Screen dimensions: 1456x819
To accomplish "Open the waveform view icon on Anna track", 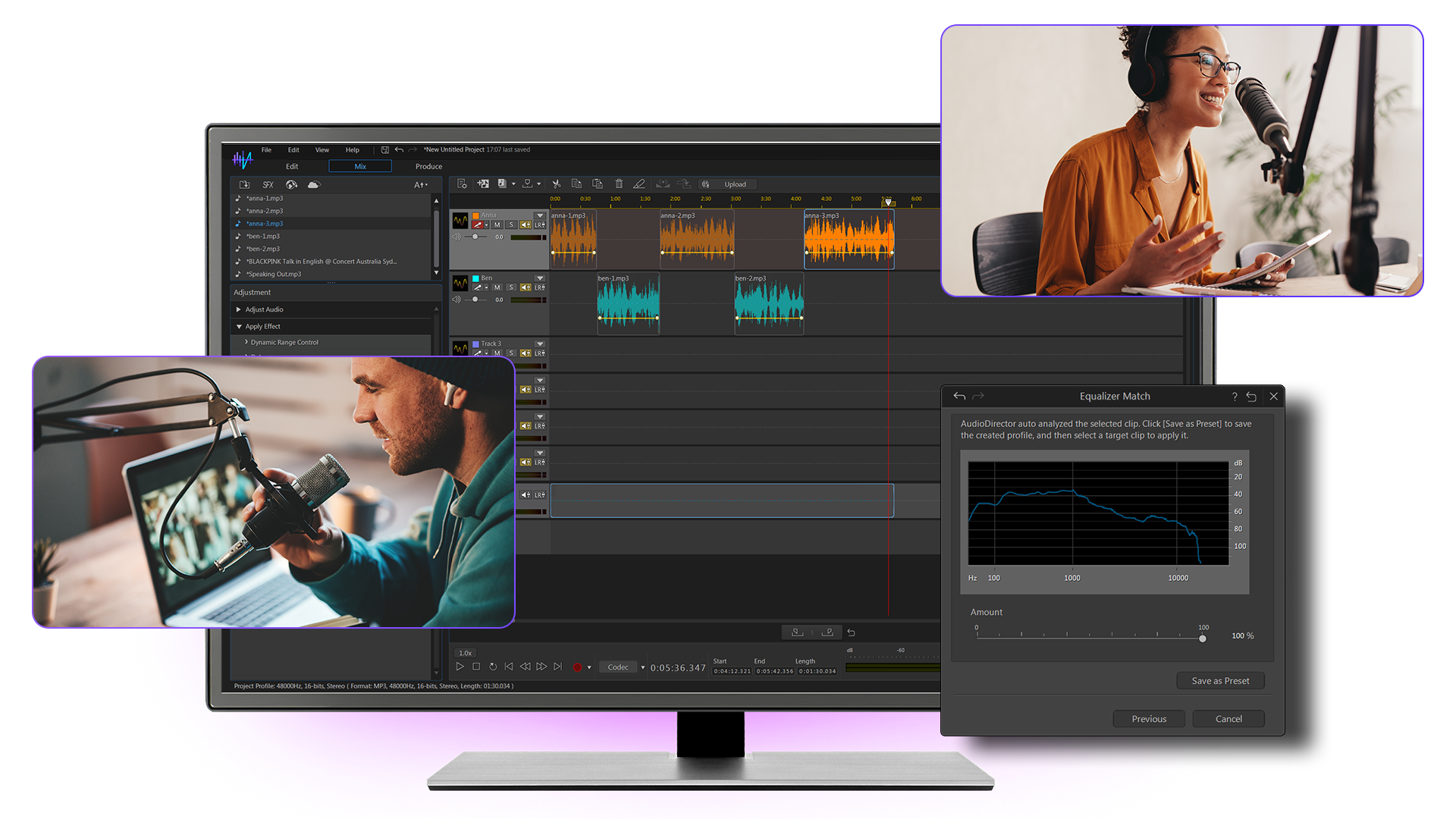I will point(460,221).
